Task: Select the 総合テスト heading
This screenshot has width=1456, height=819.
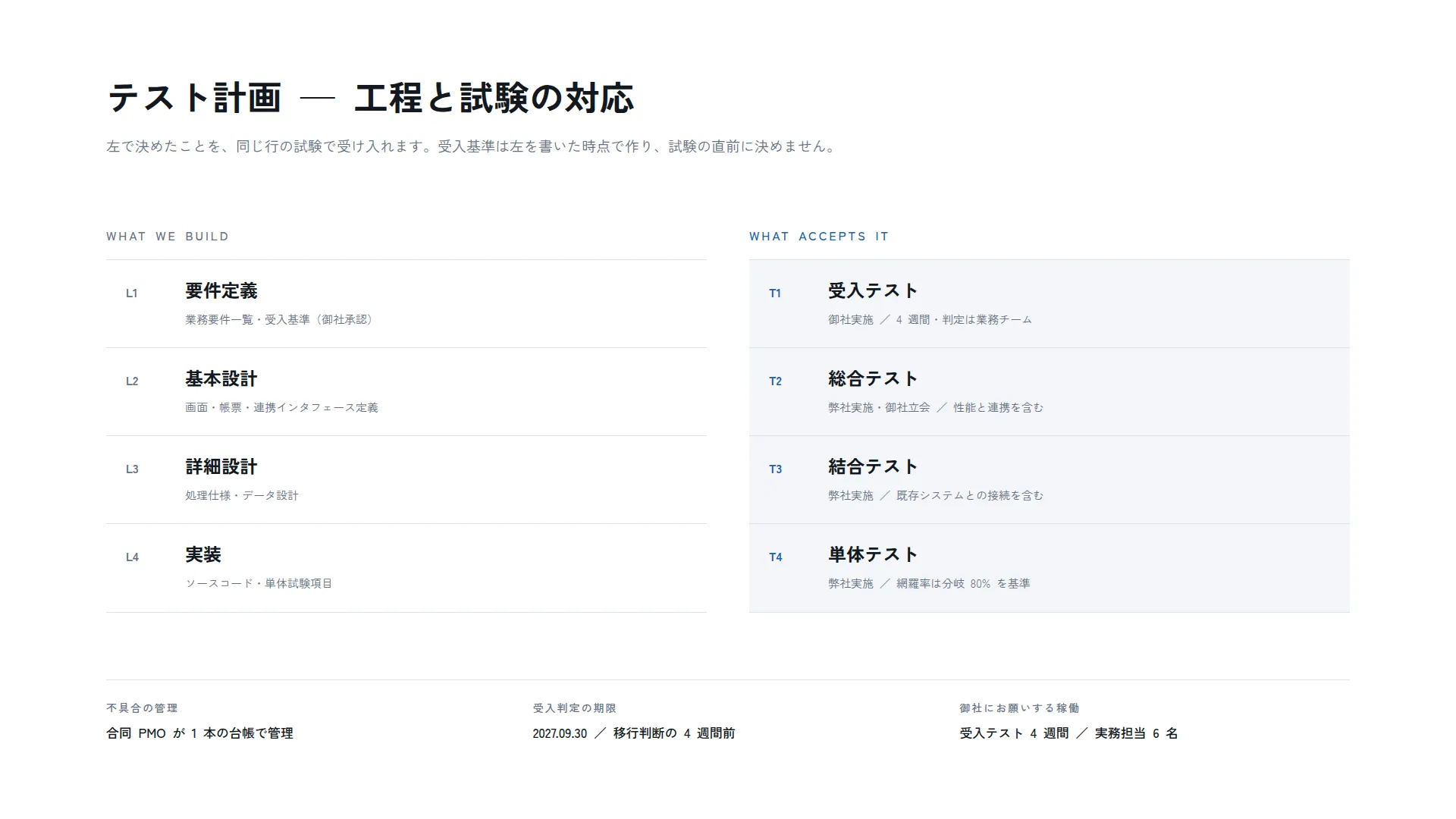Action: click(x=873, y=378)
